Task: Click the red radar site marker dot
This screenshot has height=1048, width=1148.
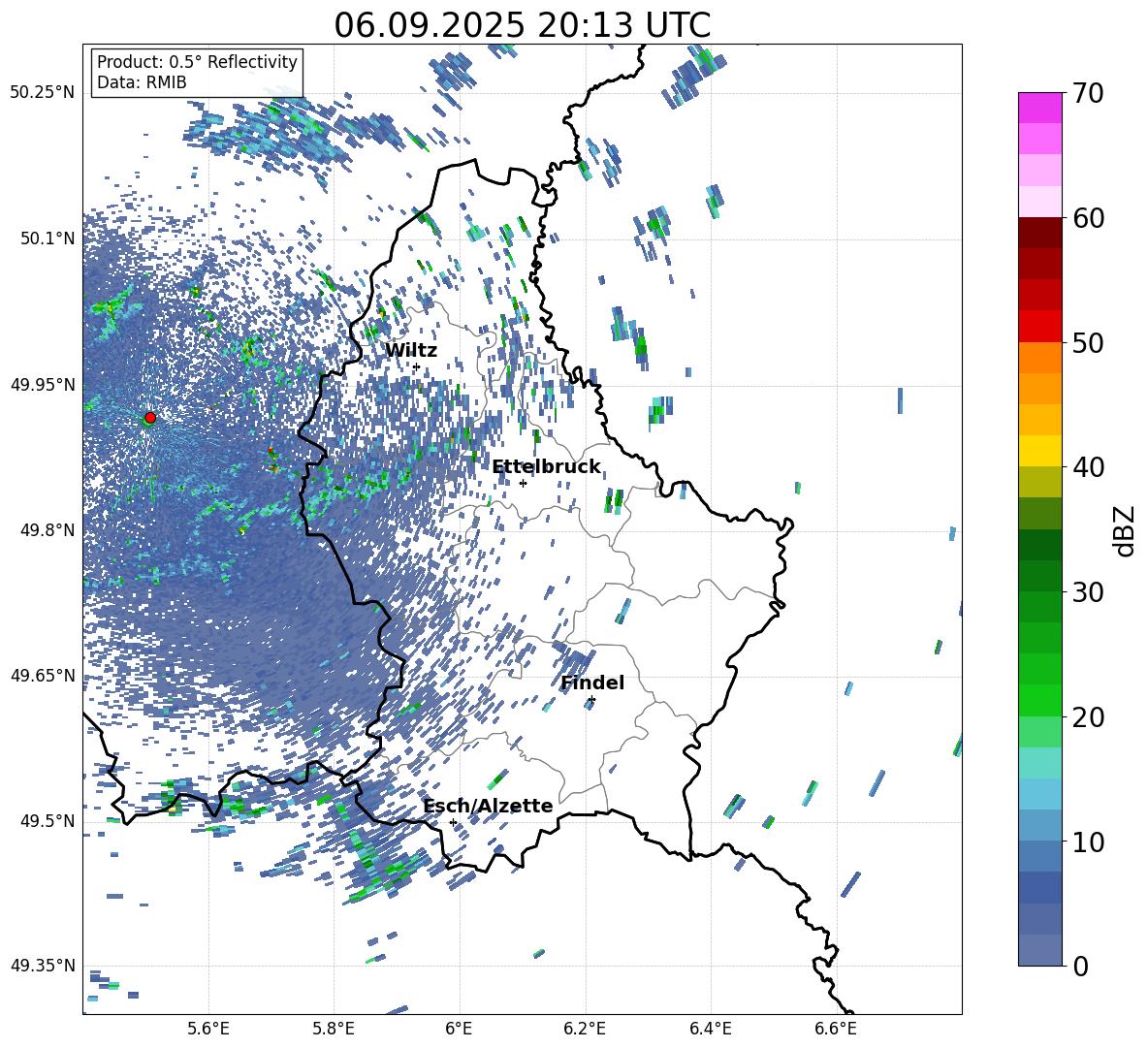Action: pos(150,418)
